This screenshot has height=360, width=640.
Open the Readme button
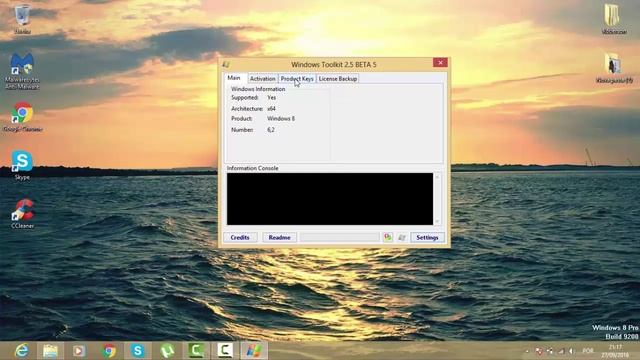tap(280, 238)
